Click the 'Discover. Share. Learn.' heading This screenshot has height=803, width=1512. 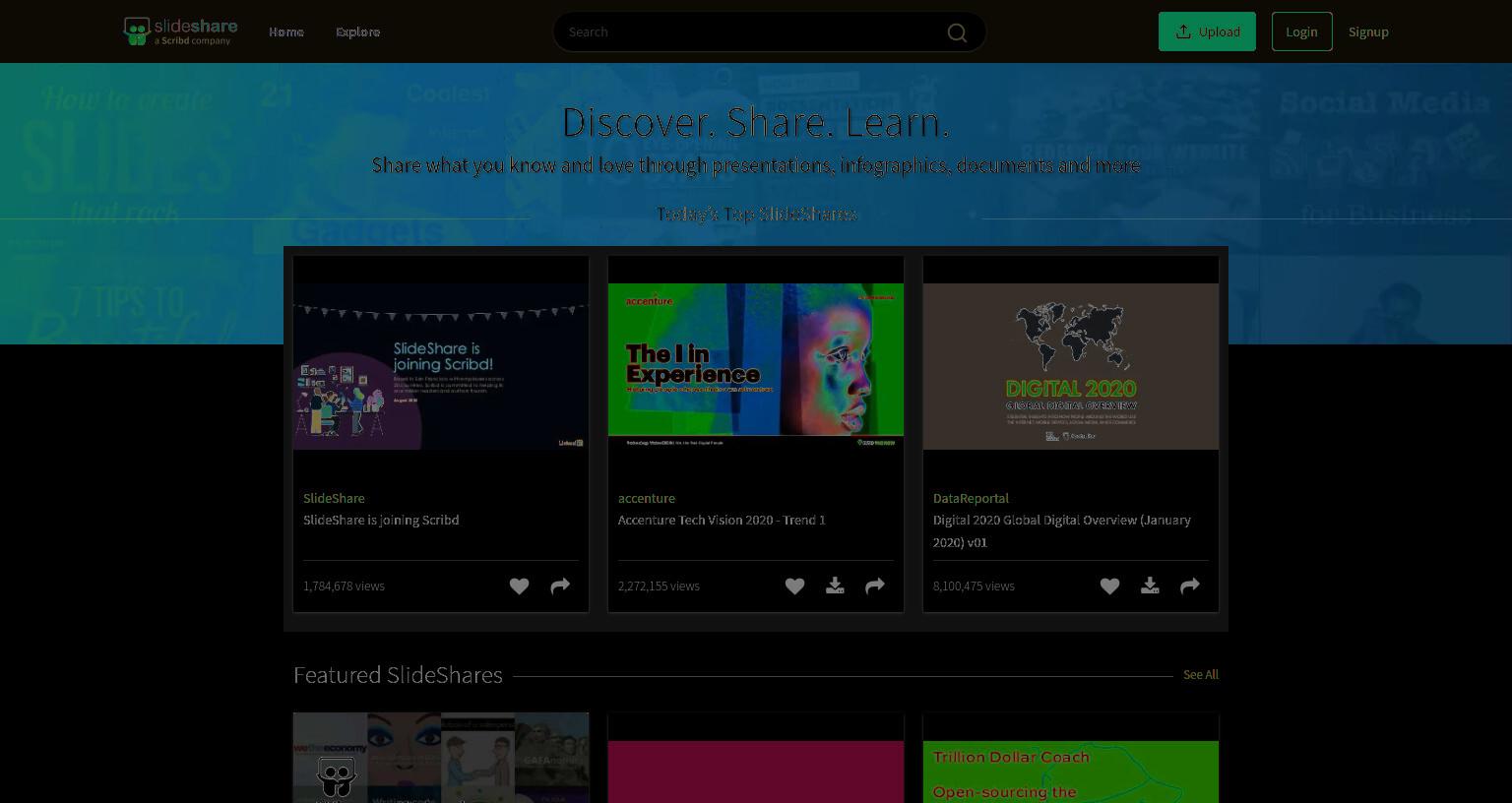point(756,122)
